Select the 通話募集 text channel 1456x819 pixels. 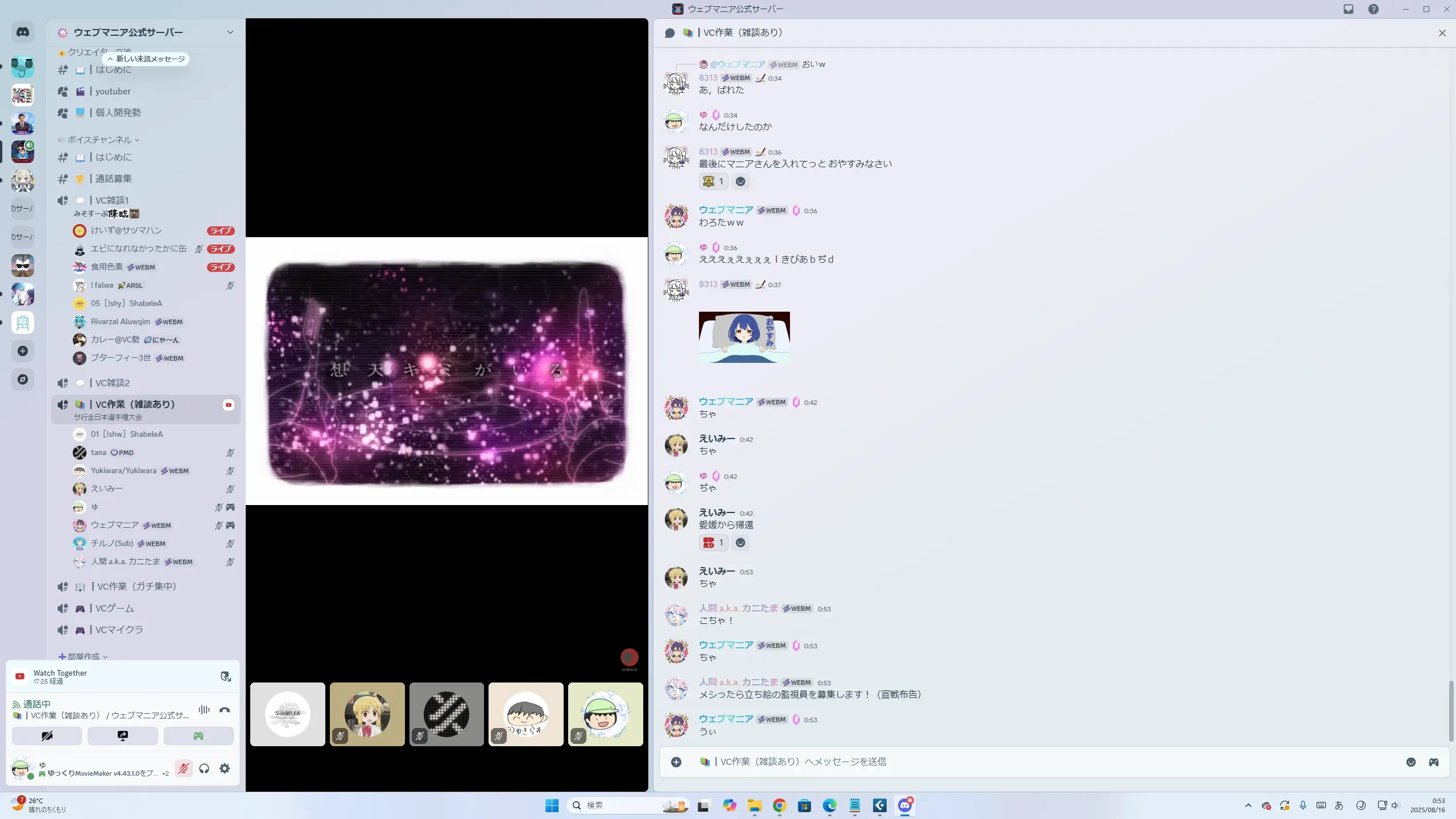[113, 179]
